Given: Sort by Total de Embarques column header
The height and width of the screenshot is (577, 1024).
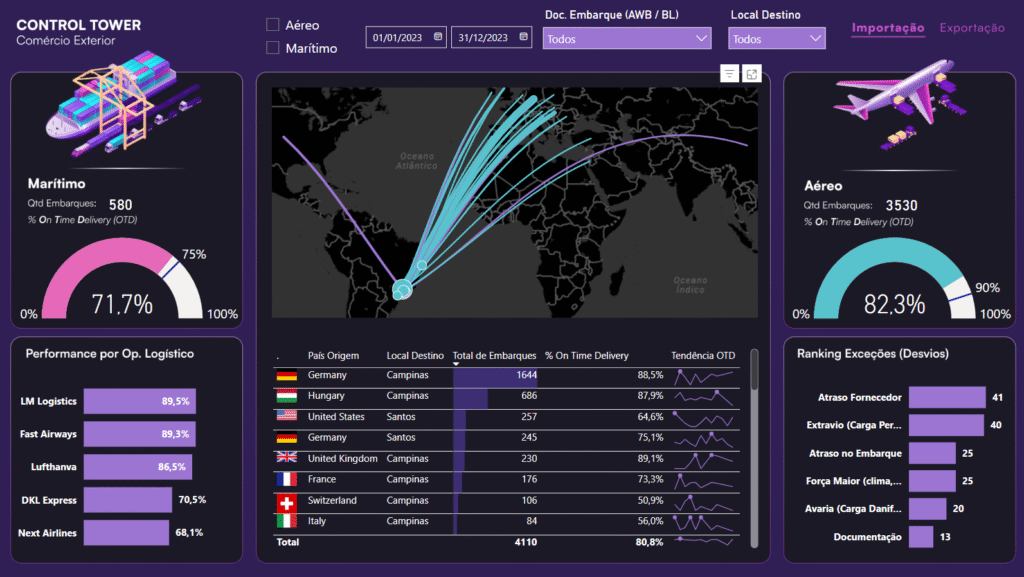Looking at the screenshot, I should tap(489, 355).
